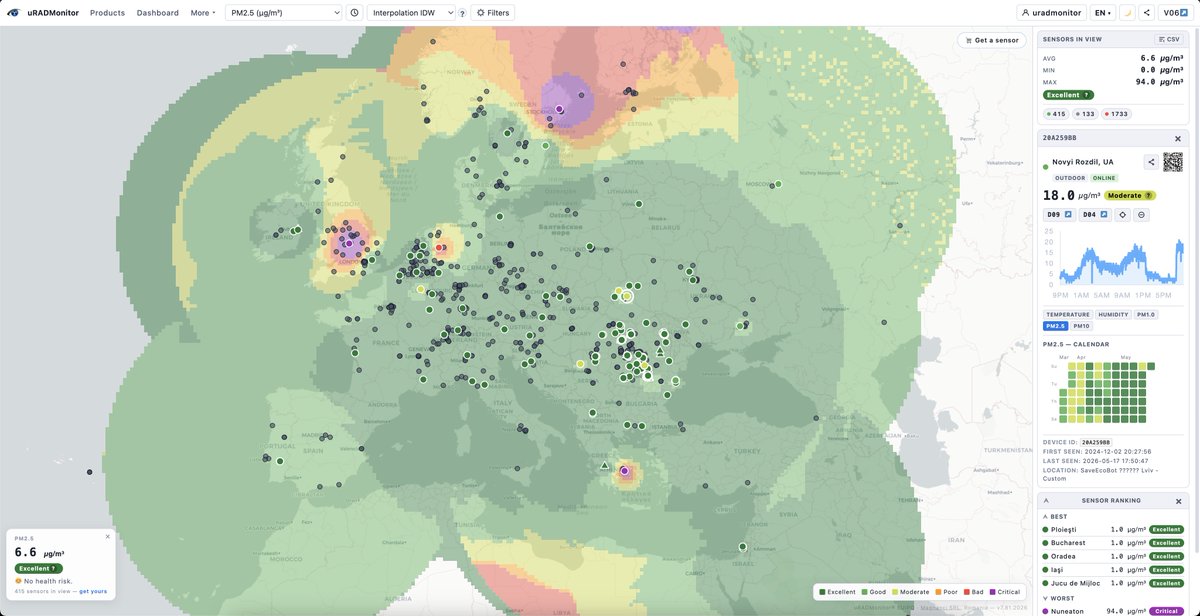
Task: Select the purple sensor marker near Greece
Action: point(625,470)
